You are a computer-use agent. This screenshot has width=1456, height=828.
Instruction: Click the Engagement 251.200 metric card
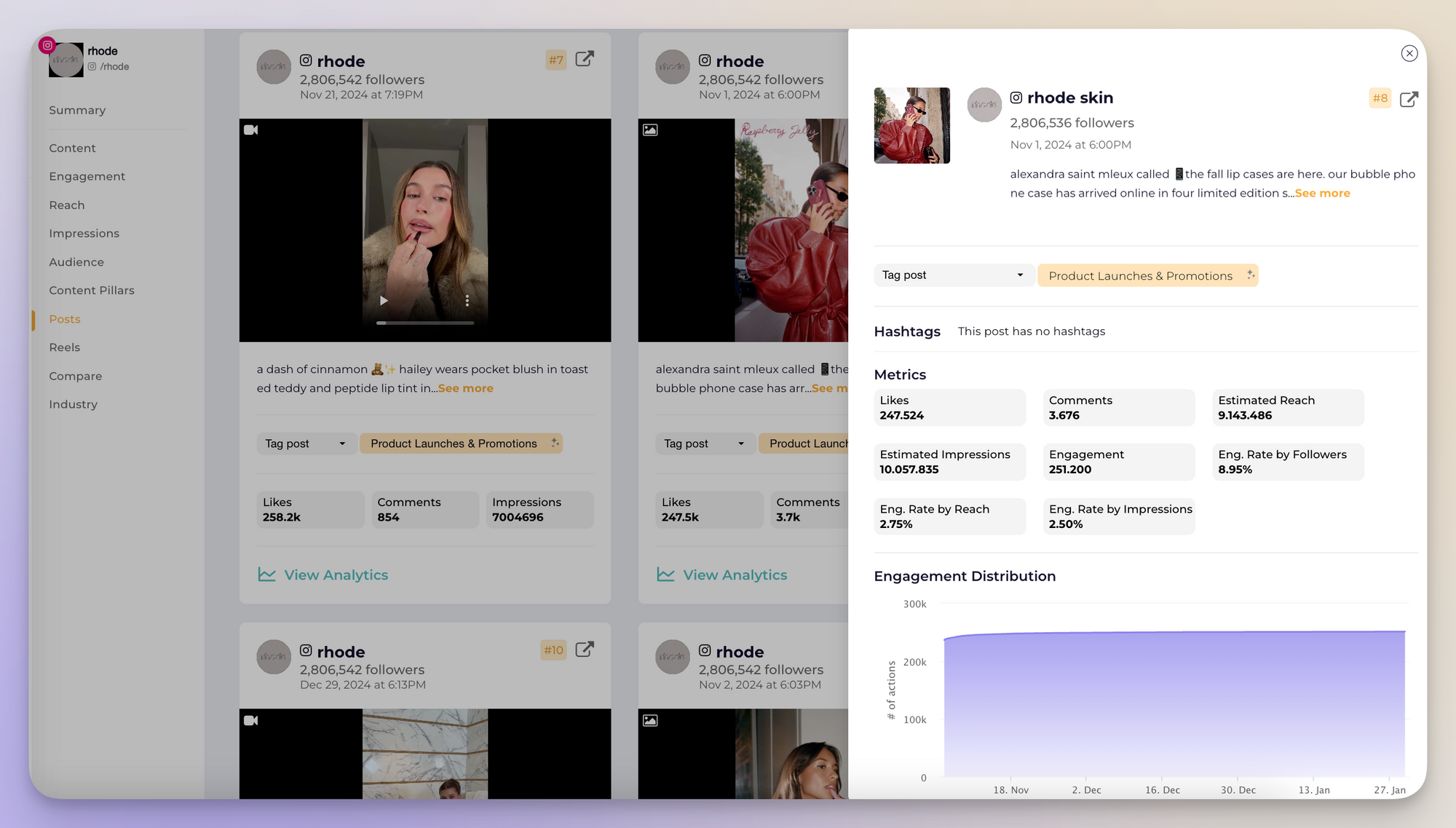coord(1119,462)
